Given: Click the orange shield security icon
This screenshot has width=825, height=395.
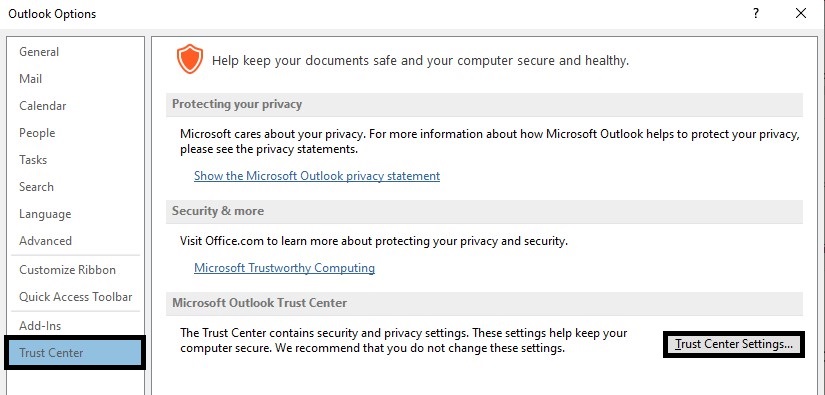Looking at the screenshot, I should point(189,59).
